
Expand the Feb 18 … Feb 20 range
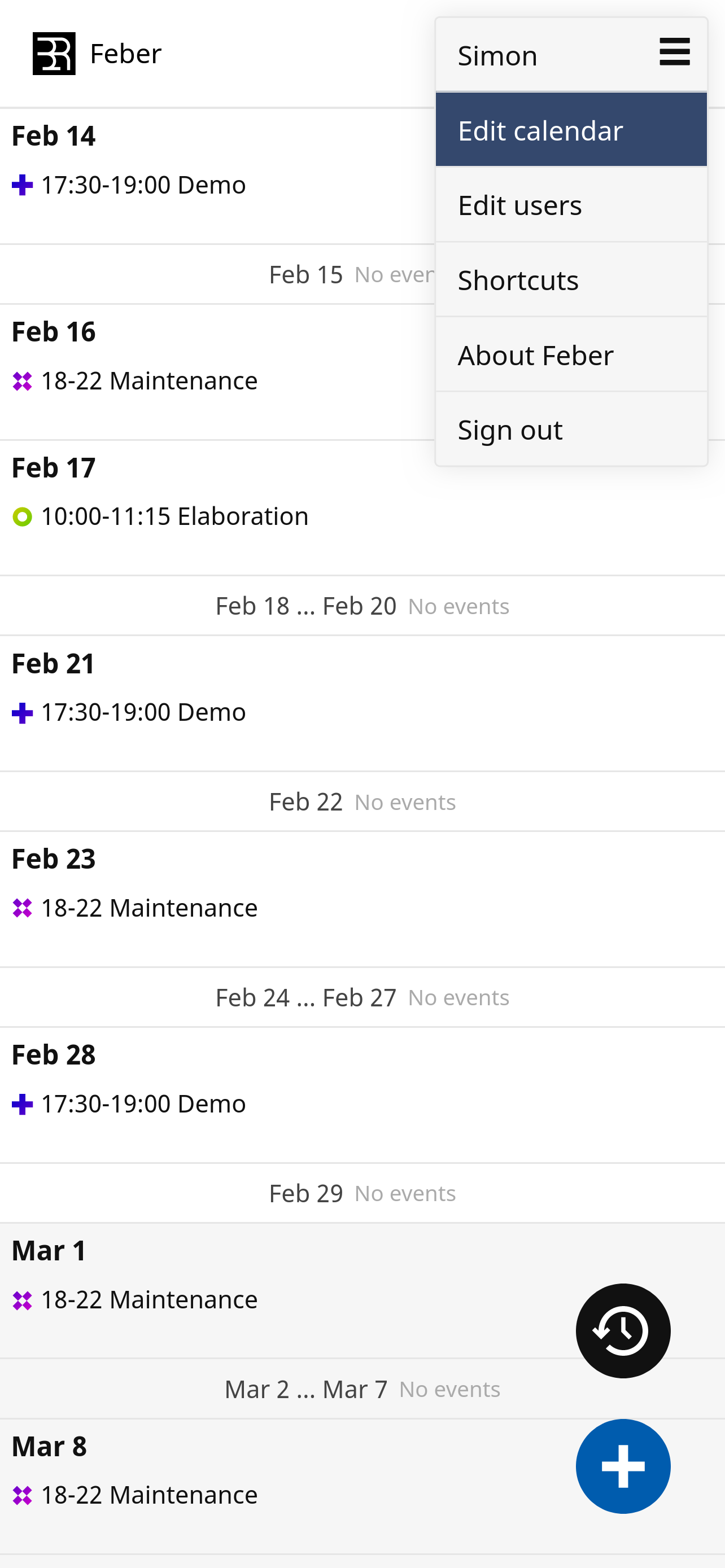click(362, 606)
